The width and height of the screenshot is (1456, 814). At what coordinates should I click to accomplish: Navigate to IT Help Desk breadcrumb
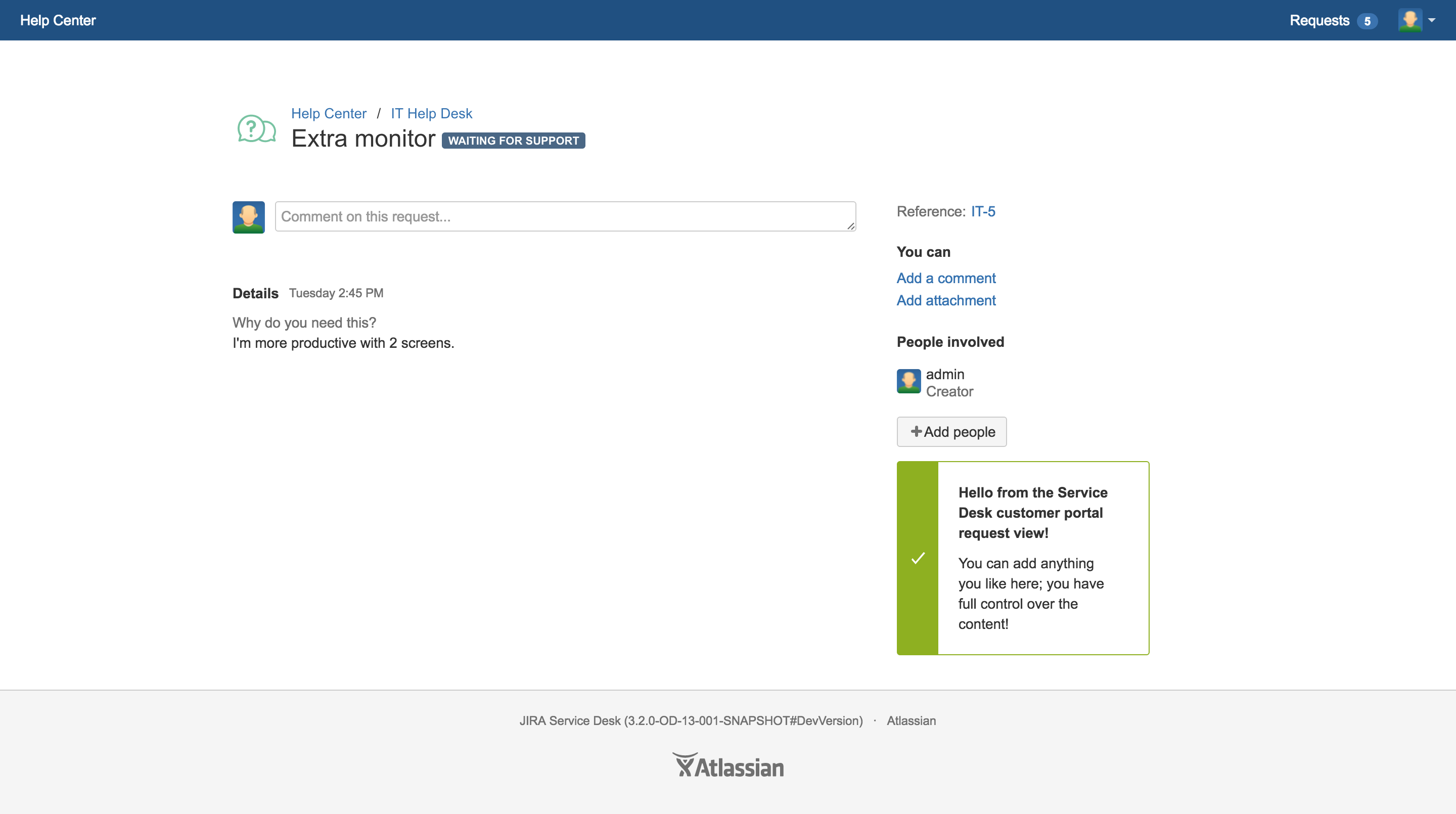click(431, 114)
